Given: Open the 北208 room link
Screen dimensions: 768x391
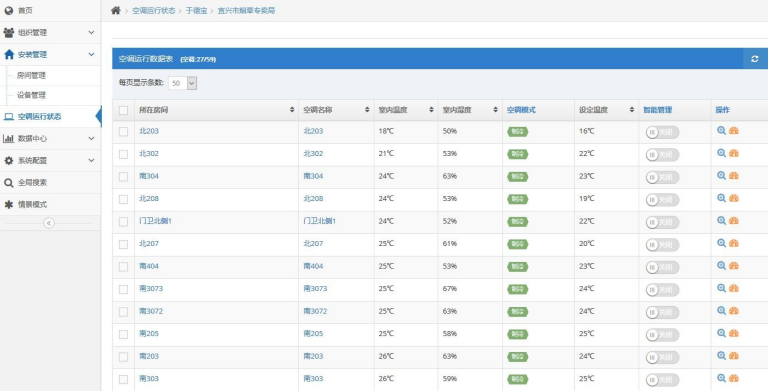Looking at the screenshot, I should [149, 198].
